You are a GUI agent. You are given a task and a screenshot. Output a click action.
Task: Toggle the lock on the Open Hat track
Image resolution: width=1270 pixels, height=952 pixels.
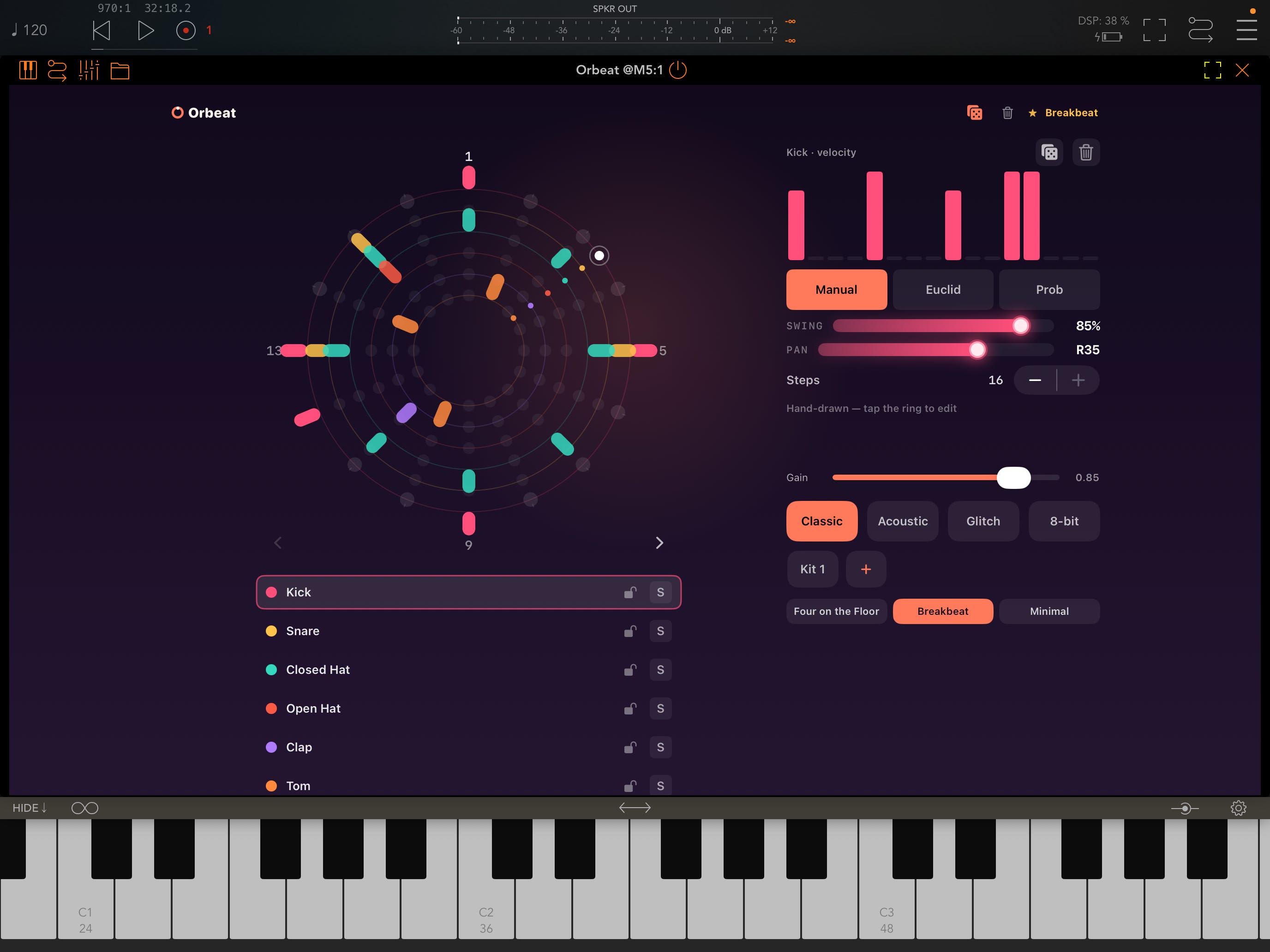[630, 708]
